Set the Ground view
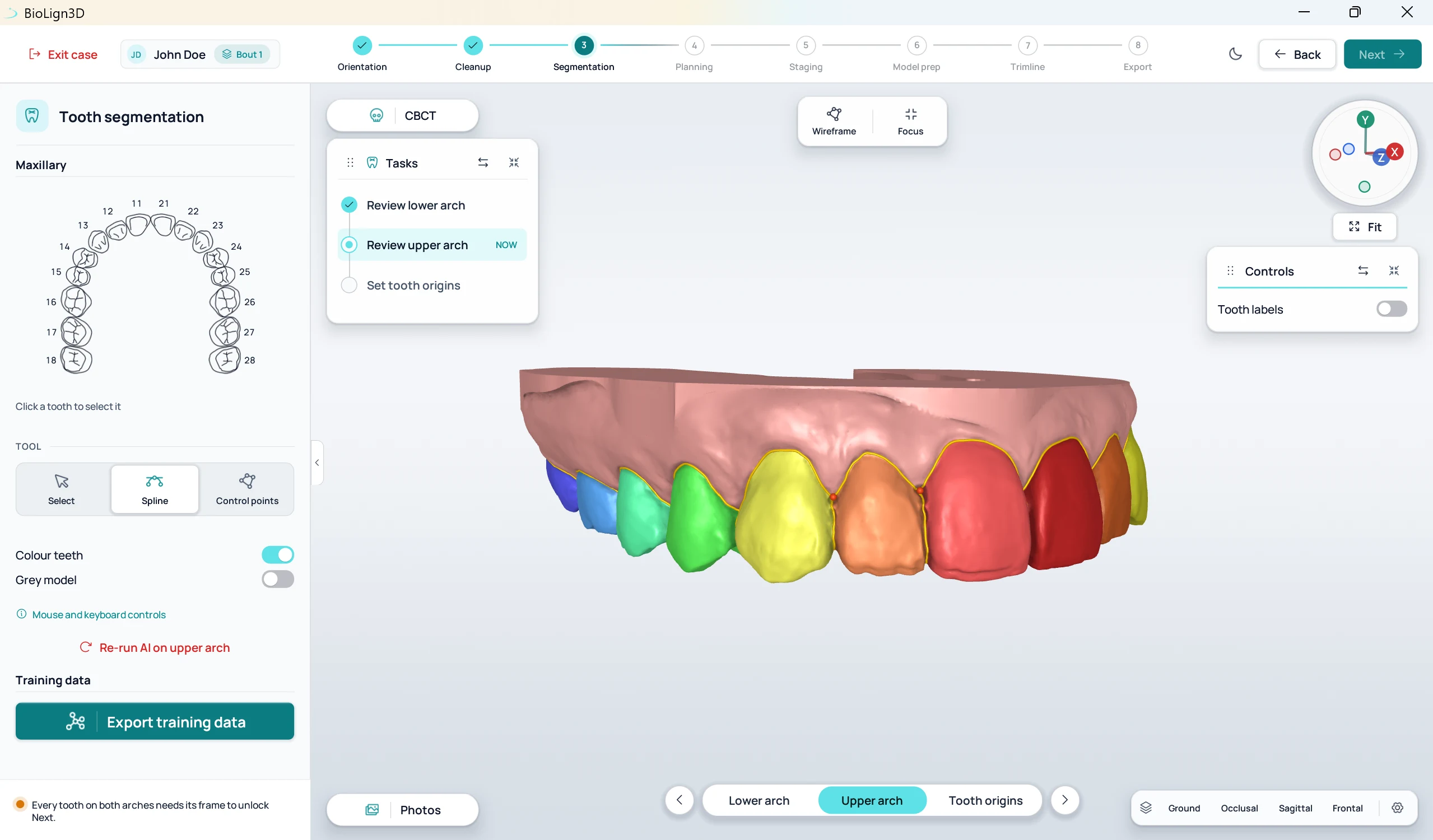The height and width of the screenshot is (840, 1433). (1184, 808)
